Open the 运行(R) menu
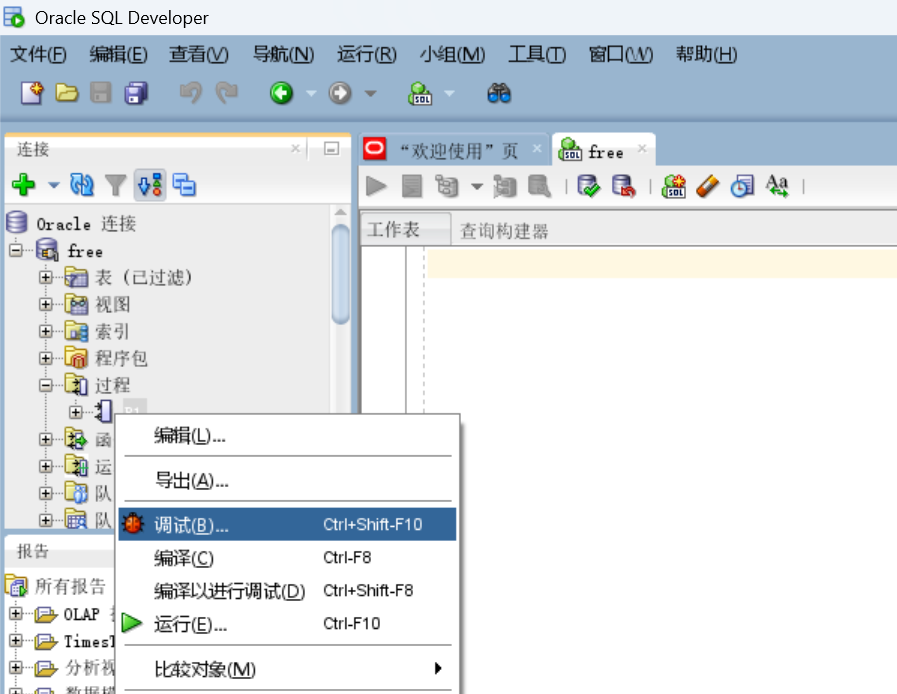Viewport: 897px width, 694px height. tap(367, 54)
